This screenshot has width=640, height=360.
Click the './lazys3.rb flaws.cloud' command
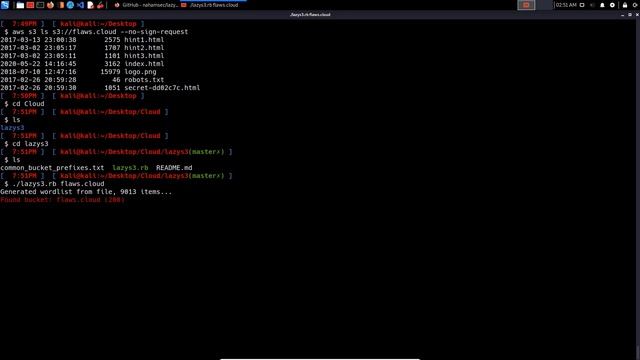tap(58, 184)
